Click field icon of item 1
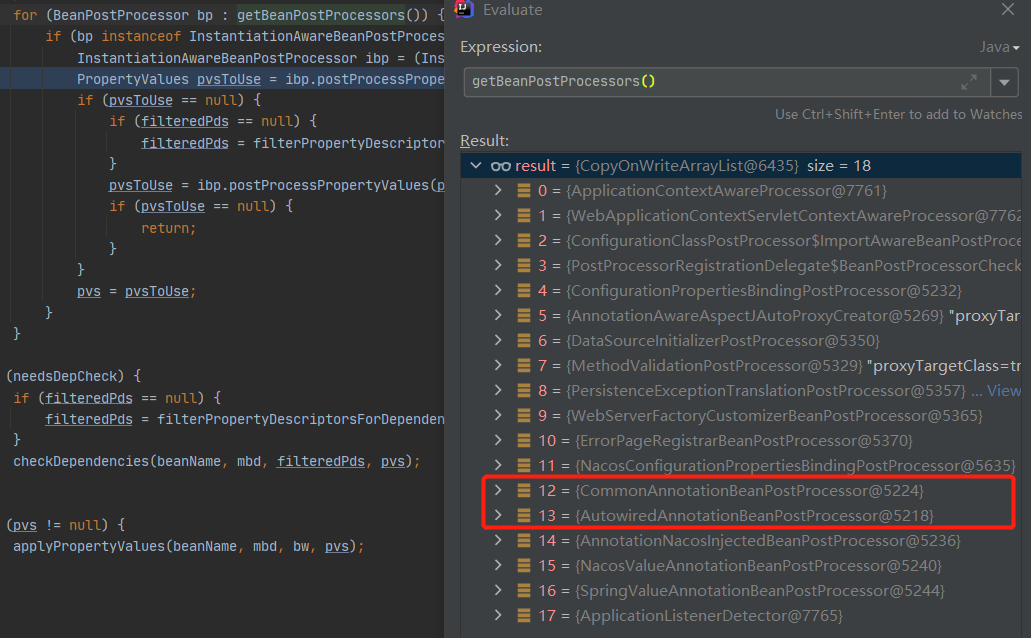1031x638 pixels. 523,216
